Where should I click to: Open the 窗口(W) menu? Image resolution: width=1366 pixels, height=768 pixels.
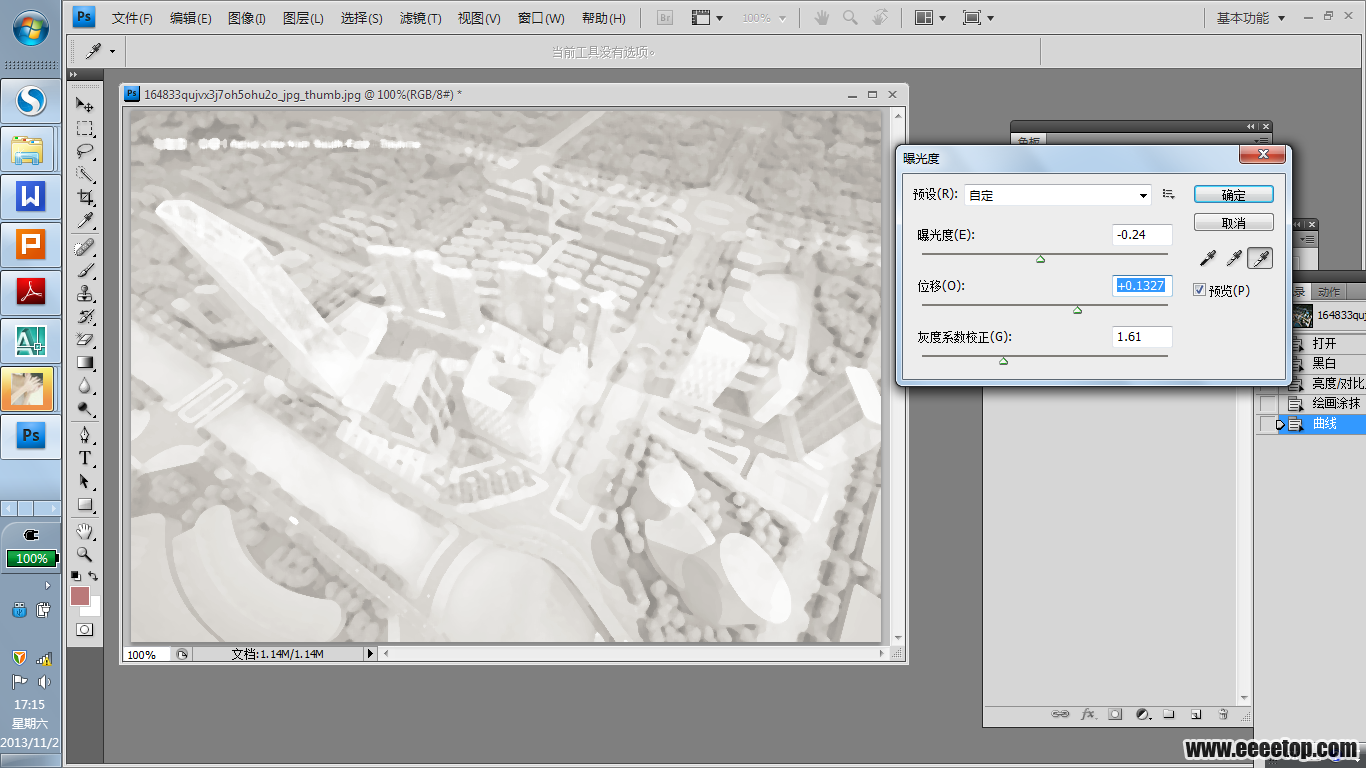[x=541, y=18]
